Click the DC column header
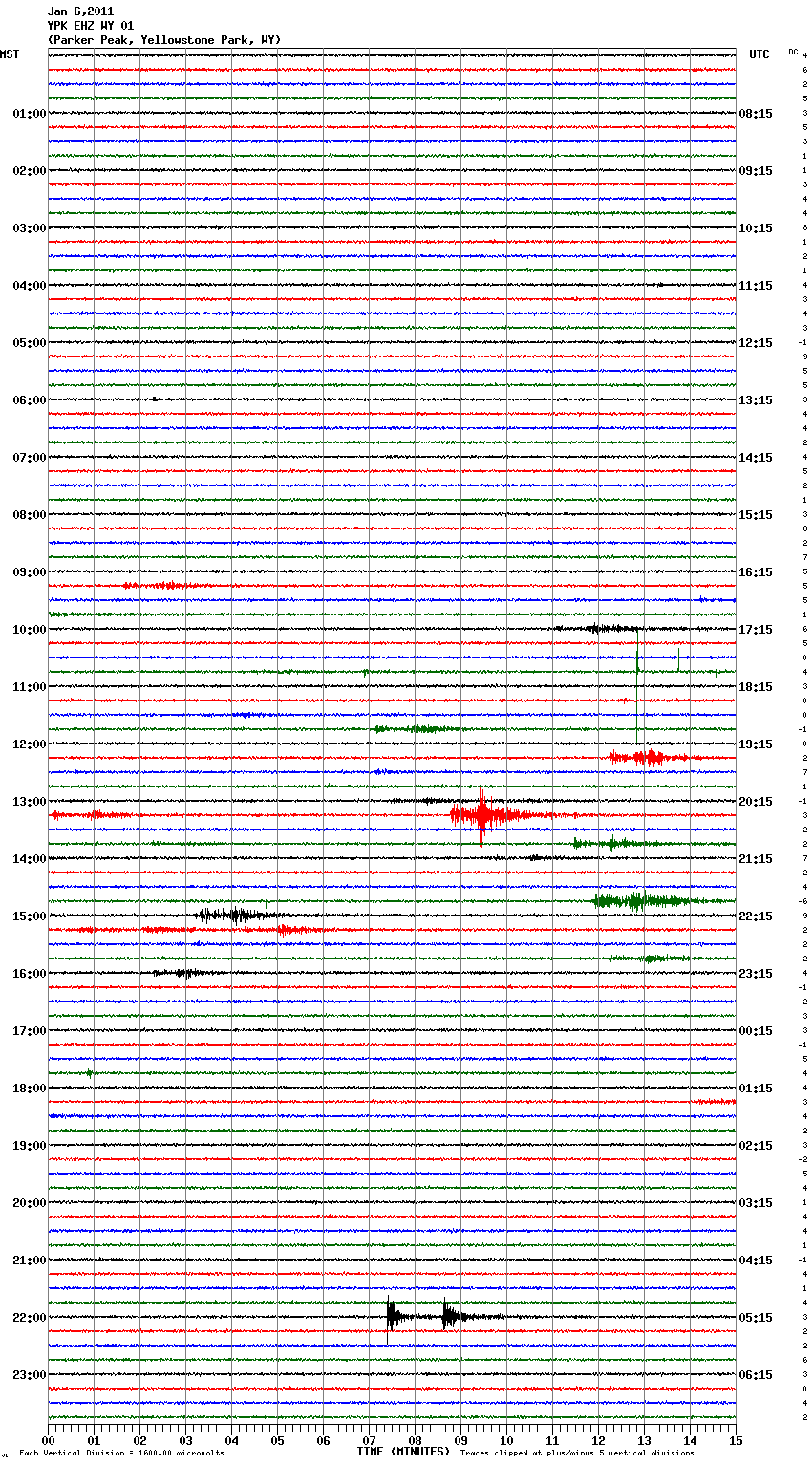This screenshot has width=812, height=1466. [x=793, y=52]
